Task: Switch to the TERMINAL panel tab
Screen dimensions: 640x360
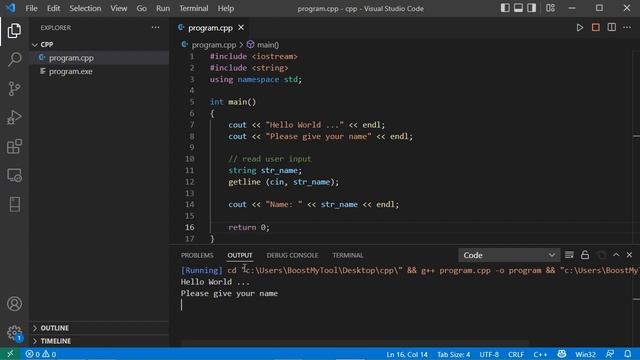Action: click(348, 255)
